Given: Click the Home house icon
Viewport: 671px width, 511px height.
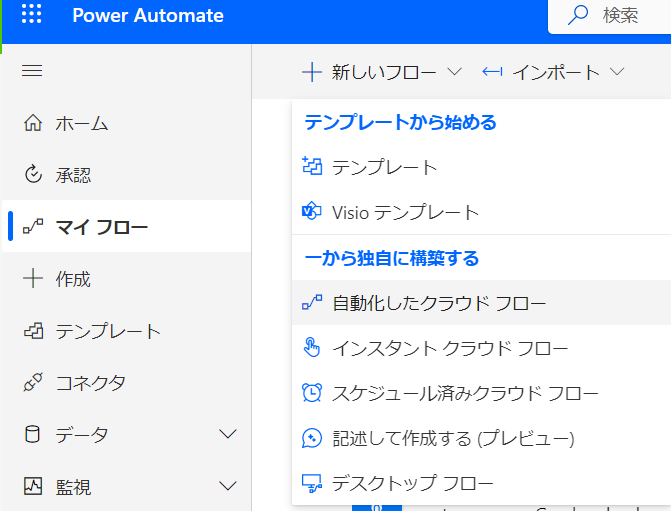Looking at the screenshot, I should pyautogui.click(x=33, y=123).
